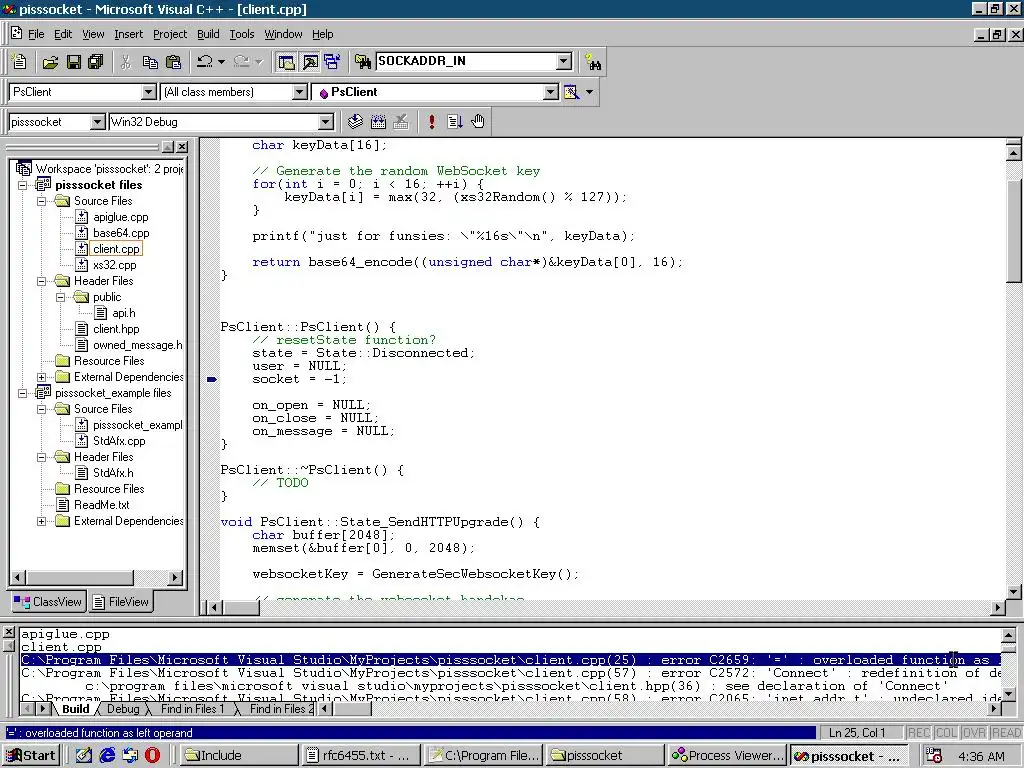Open the Project menu
Viewport: 1024px width, 768px height.
tap(170, 34)
